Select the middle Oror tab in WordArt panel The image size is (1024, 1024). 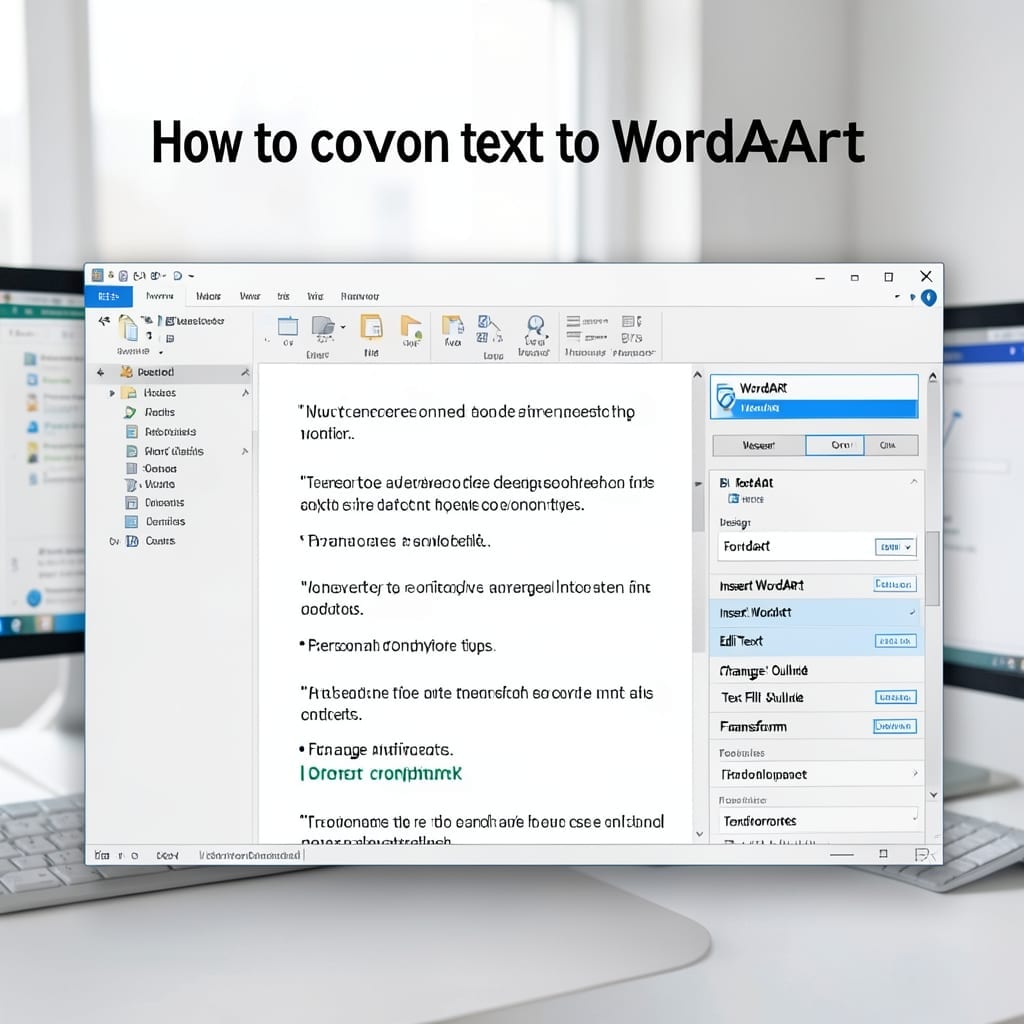[835, 445]
